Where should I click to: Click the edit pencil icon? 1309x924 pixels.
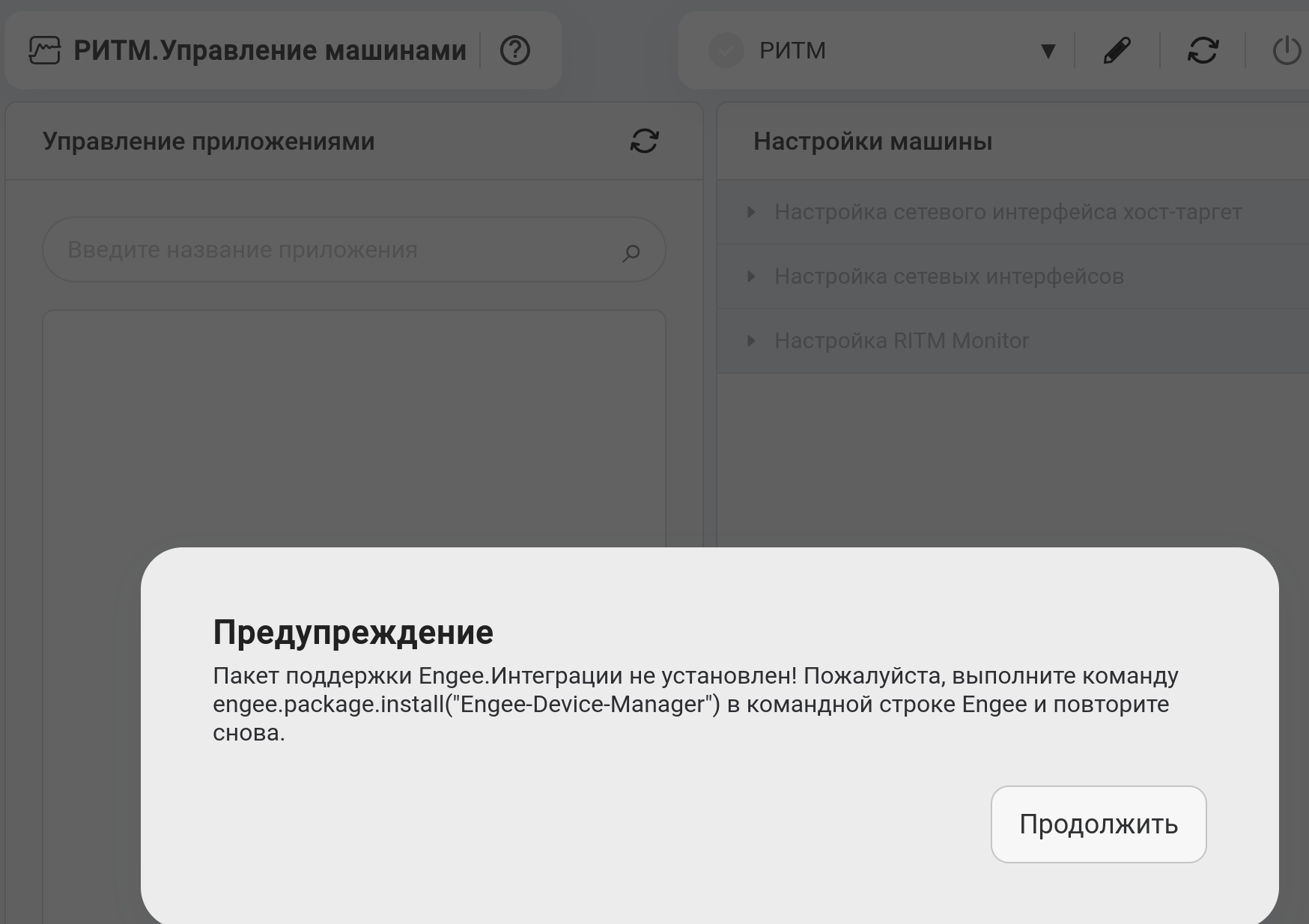(x=1117, y=50)
